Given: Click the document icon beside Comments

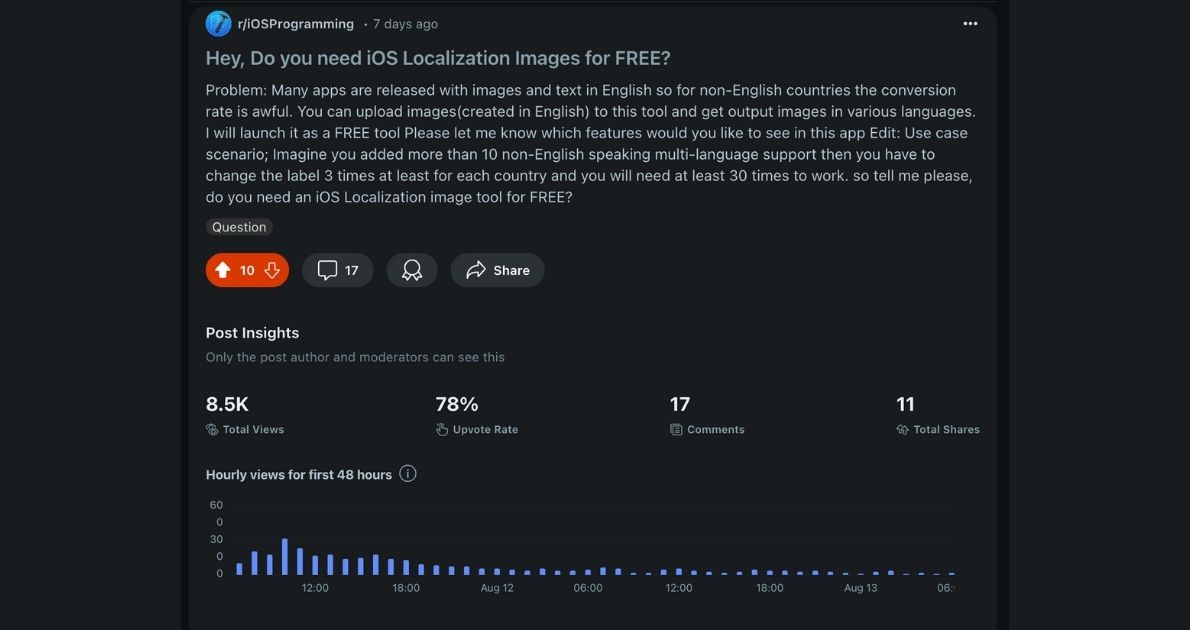Looking at the screenshot, I should click(678, 429).
